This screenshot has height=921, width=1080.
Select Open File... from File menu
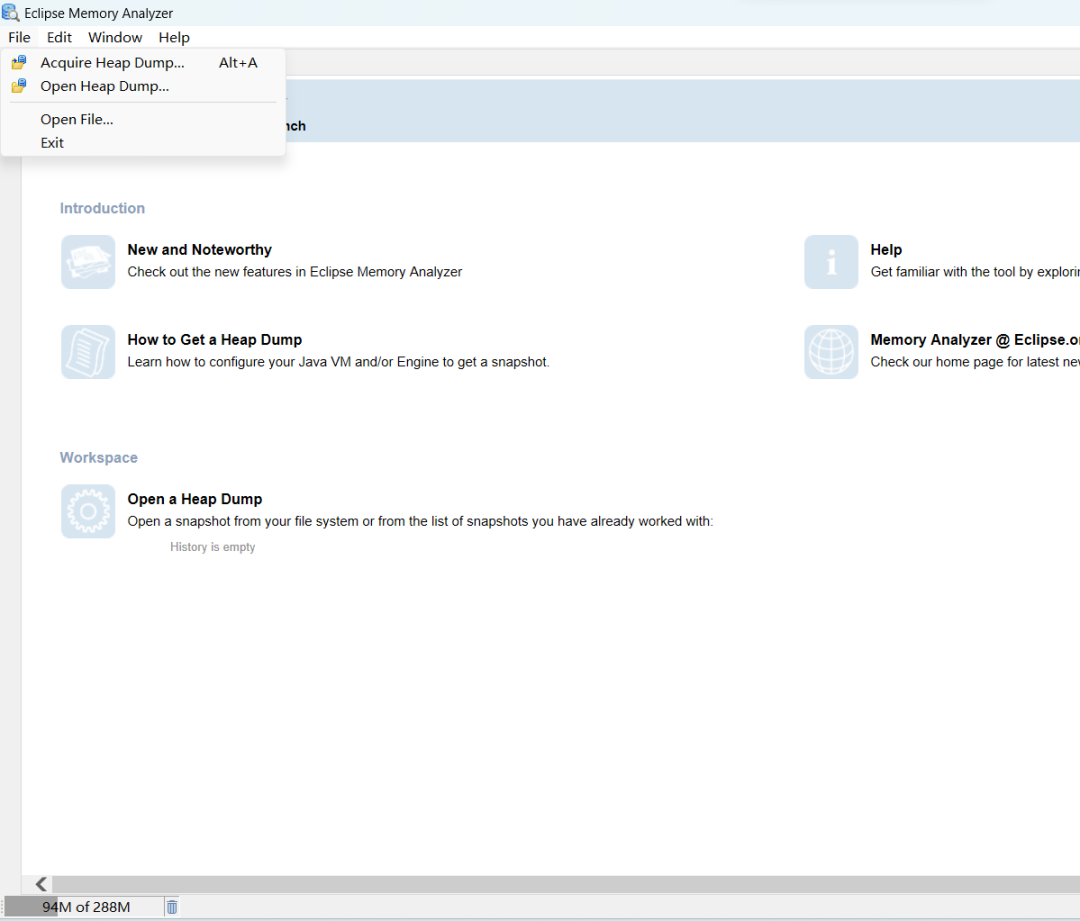click(x=76, y=119)
